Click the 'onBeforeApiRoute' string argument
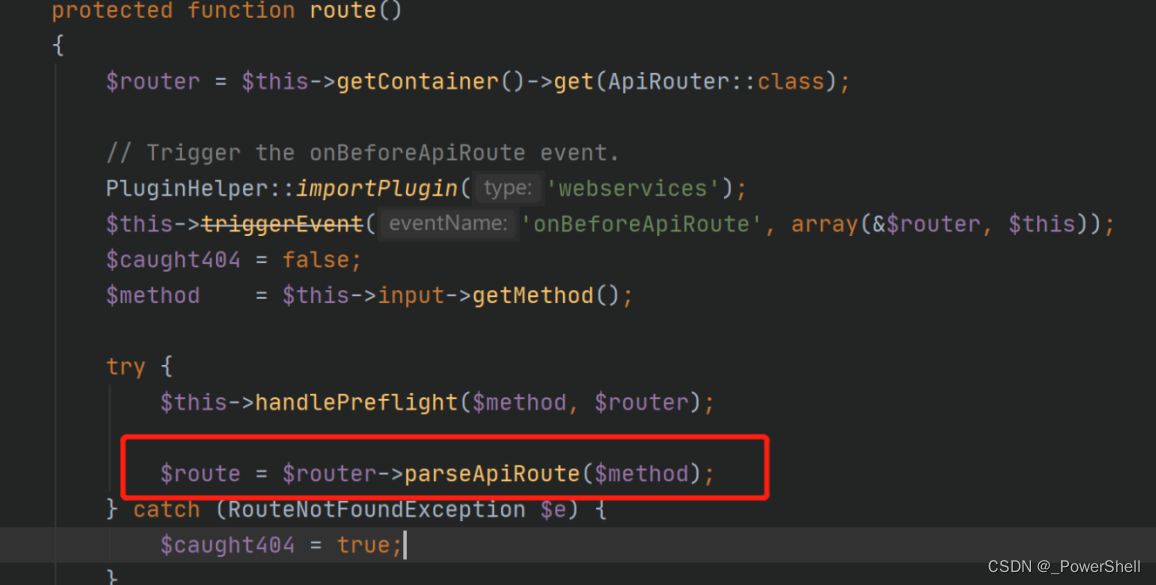The width and height of the screenshot is (1156, 585). point(641,224)
